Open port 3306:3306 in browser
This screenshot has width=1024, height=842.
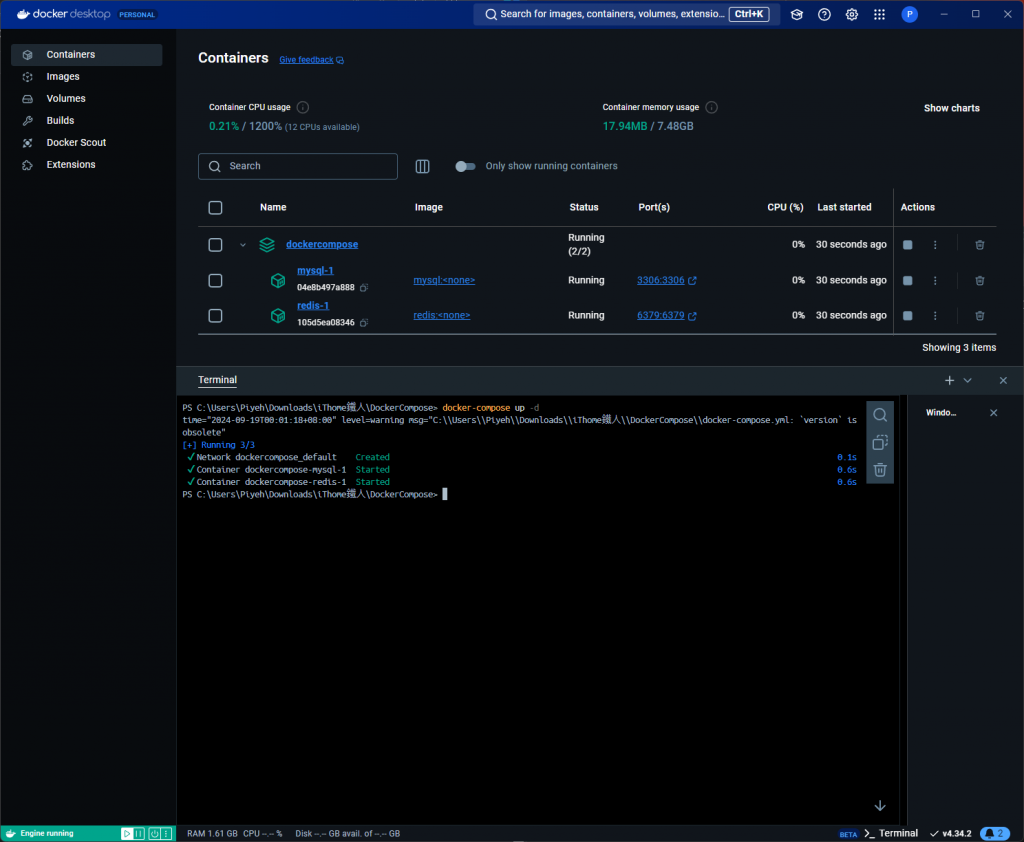(666, 280)
